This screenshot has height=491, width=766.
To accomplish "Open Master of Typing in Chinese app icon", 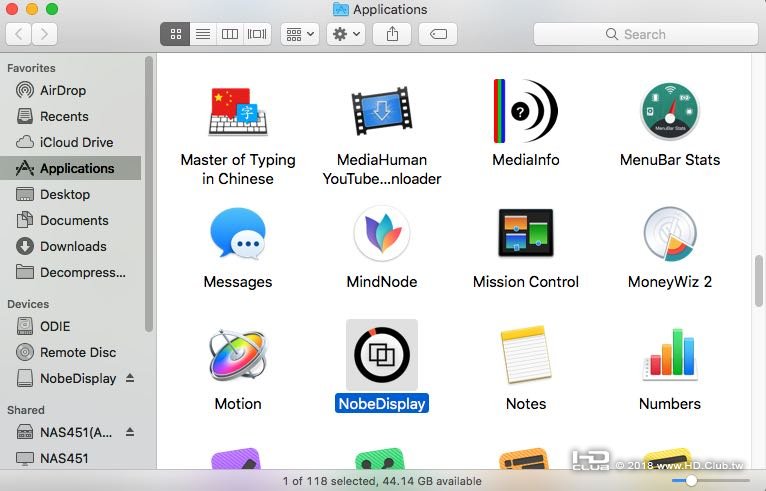I will [x=238, y=112].
